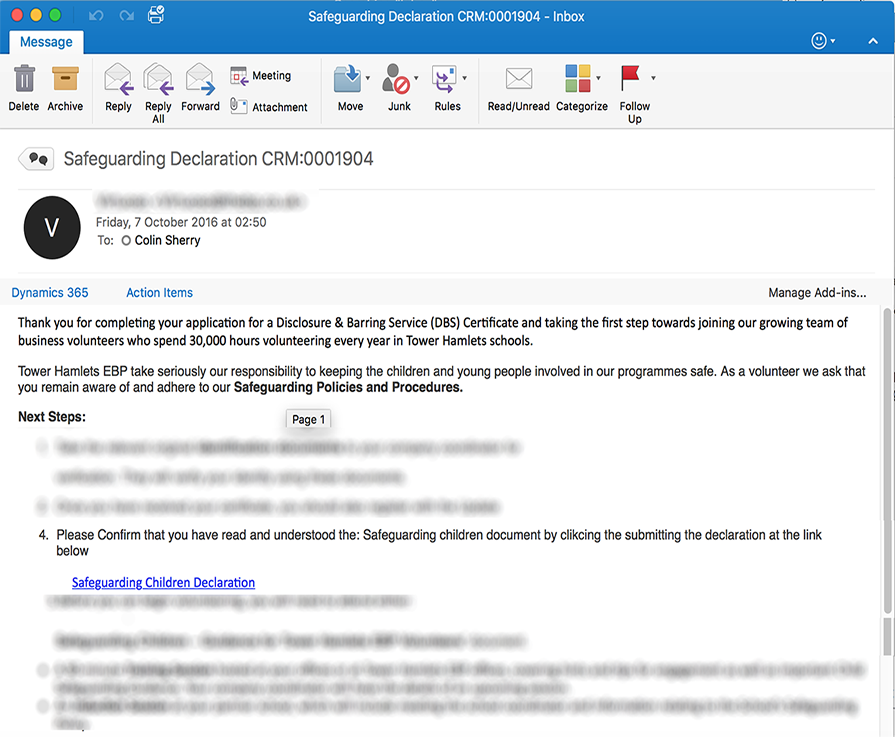Reply to the sender

click(x=117, y=88)
